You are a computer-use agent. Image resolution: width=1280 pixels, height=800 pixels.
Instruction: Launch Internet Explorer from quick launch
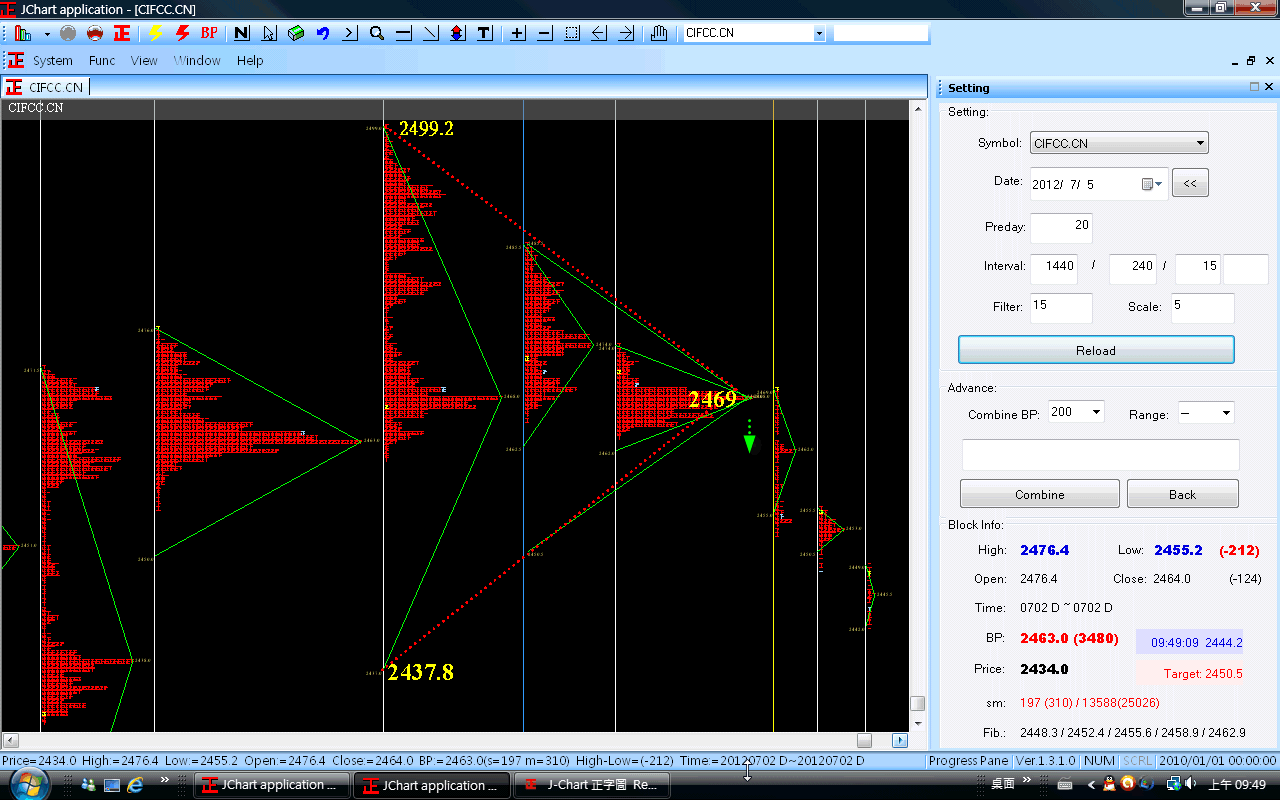(x=135, y=785)
